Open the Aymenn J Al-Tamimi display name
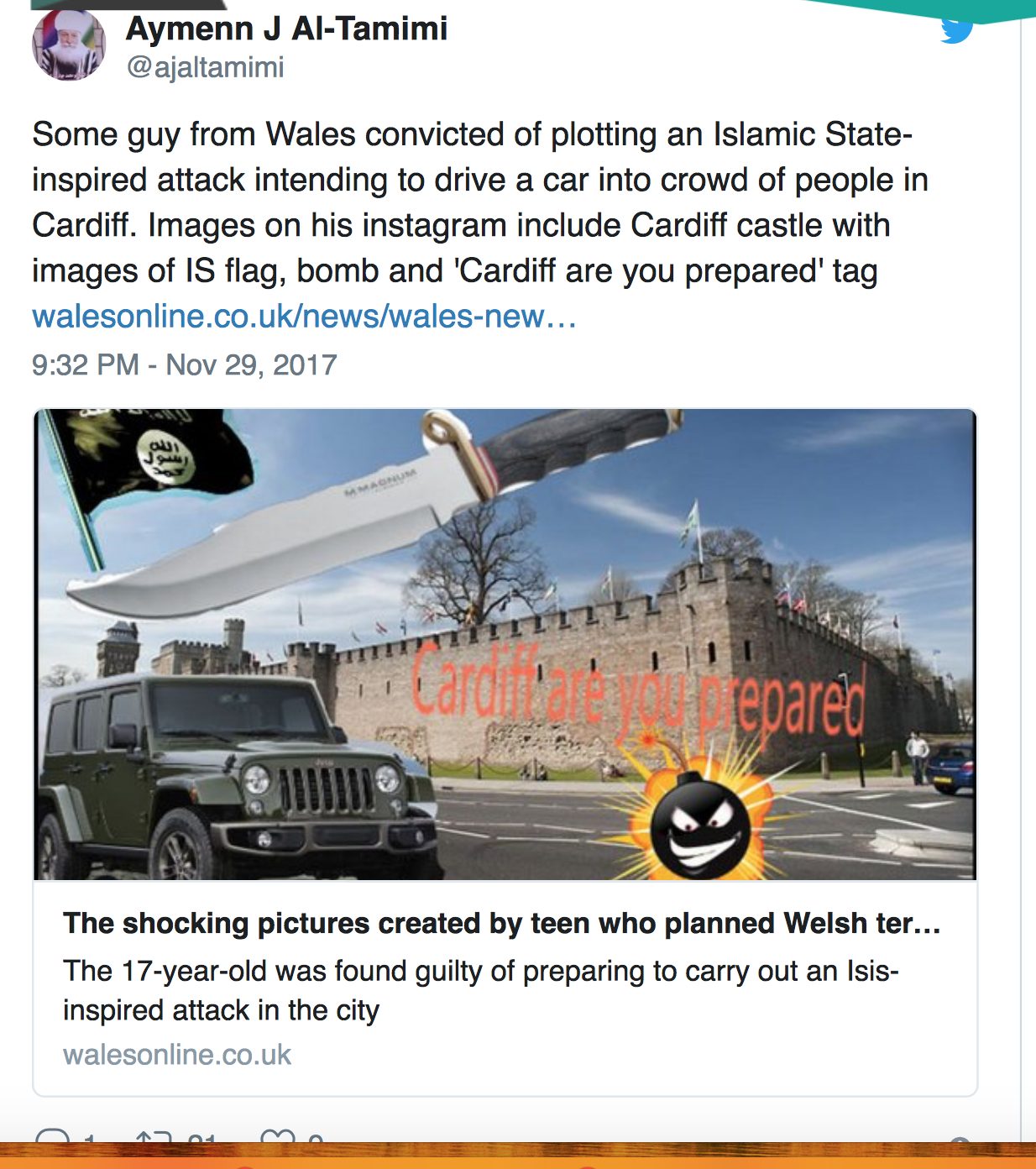1036x1169 pixels. pyautogui.click(x=286, y=29)
